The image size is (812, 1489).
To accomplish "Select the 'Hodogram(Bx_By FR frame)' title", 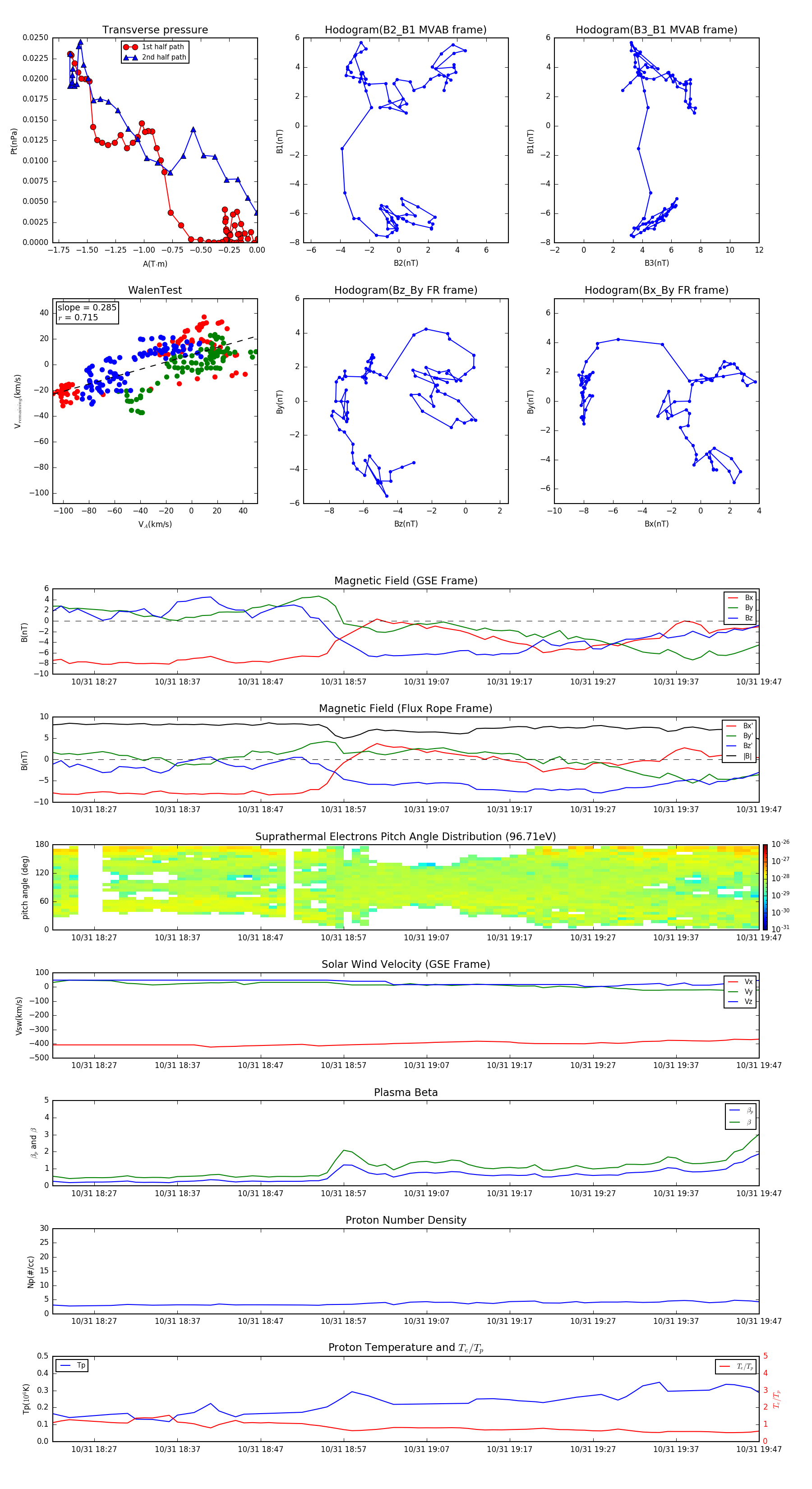I will 656,290.
